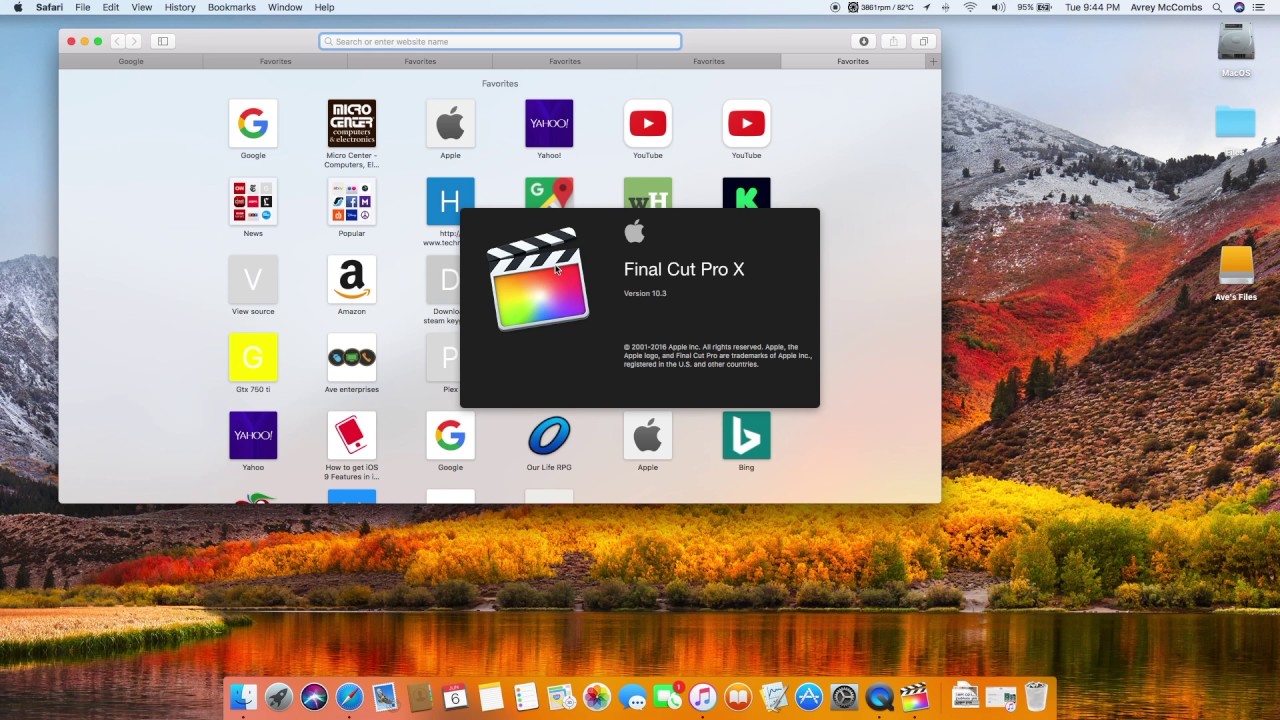The height and width of the screenshot is (720, 1280).
Task: Click location services arrow in menu bar
Action: click(927, 7)
